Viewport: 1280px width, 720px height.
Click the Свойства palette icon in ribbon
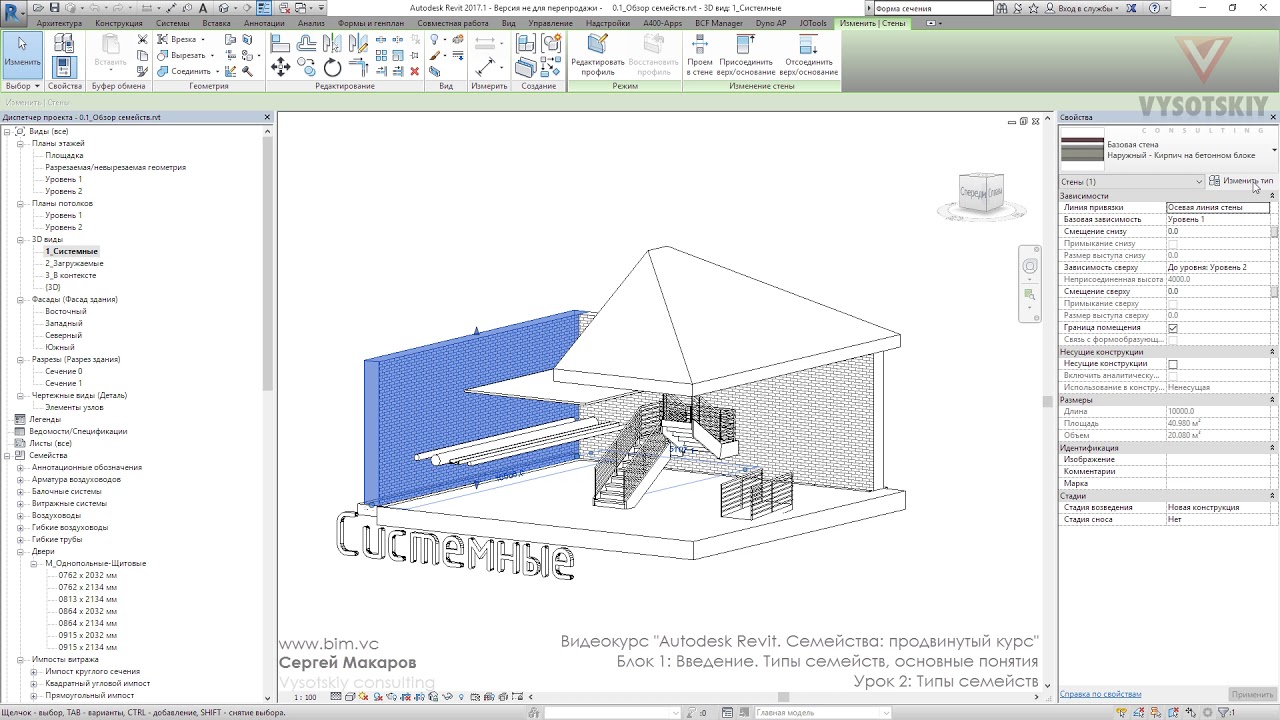pos(64,67)
